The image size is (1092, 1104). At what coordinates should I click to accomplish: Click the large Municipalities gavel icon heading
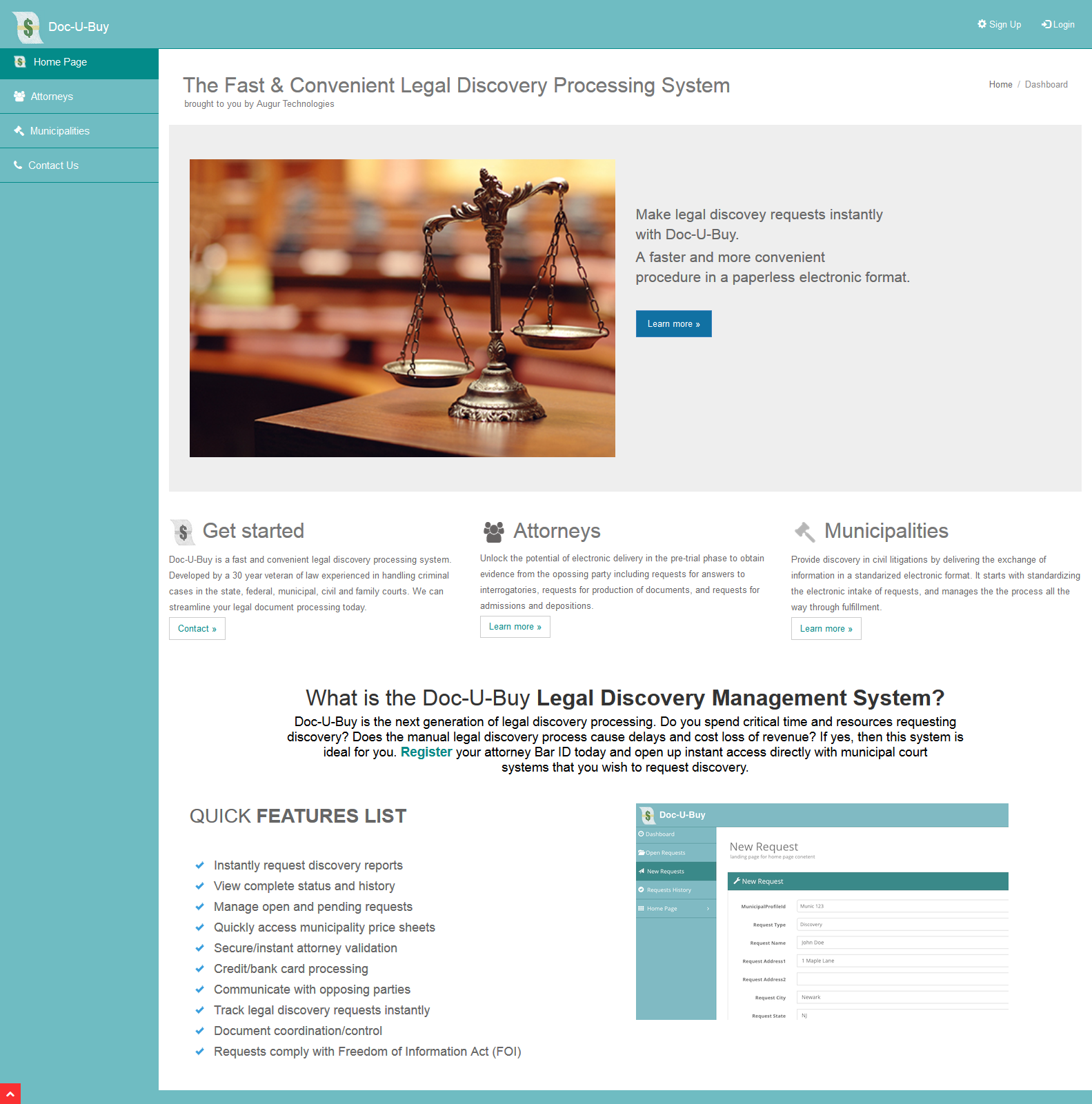tap(804, 532)
